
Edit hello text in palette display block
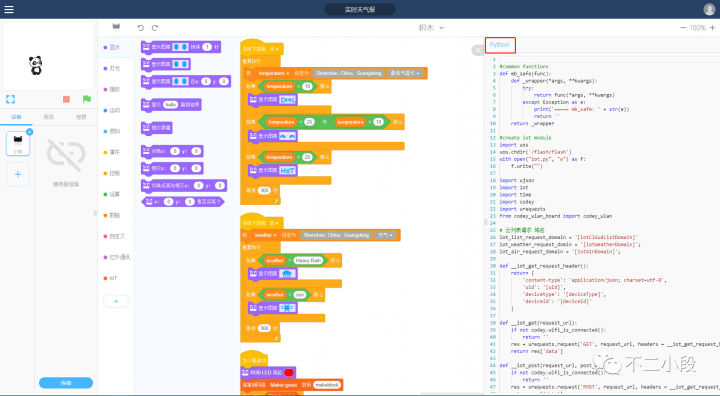pyautogui.click(x=170, y=105)
